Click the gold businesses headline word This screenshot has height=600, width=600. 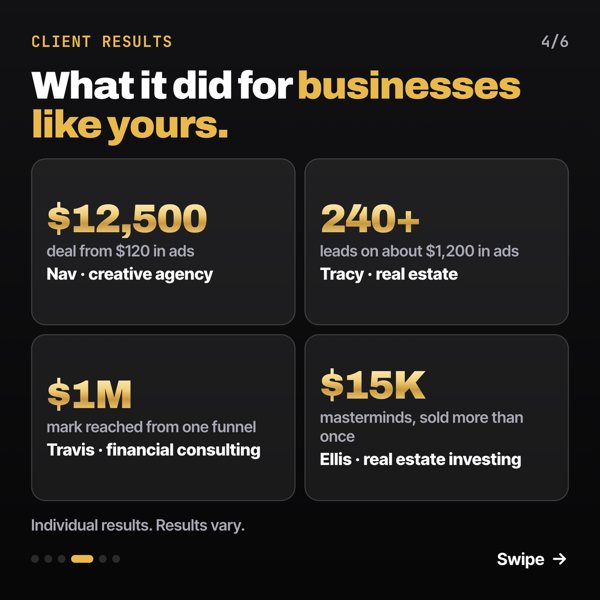coord(409,86)
